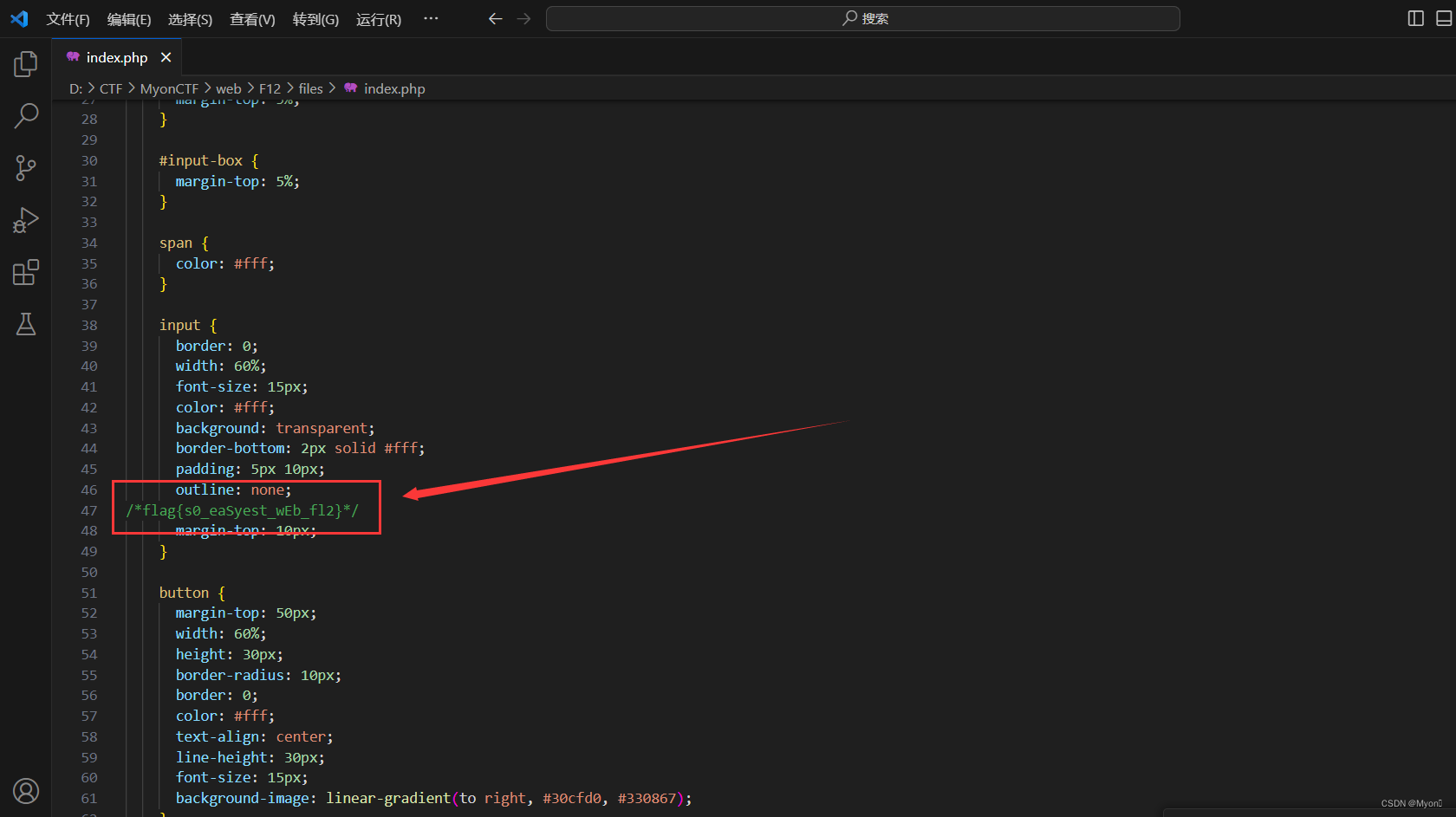Image resolution: width=1456 pixels, height=817 pixels.
Task: Click the 'text-align: center;' line
Action: [x=254, y=736]
